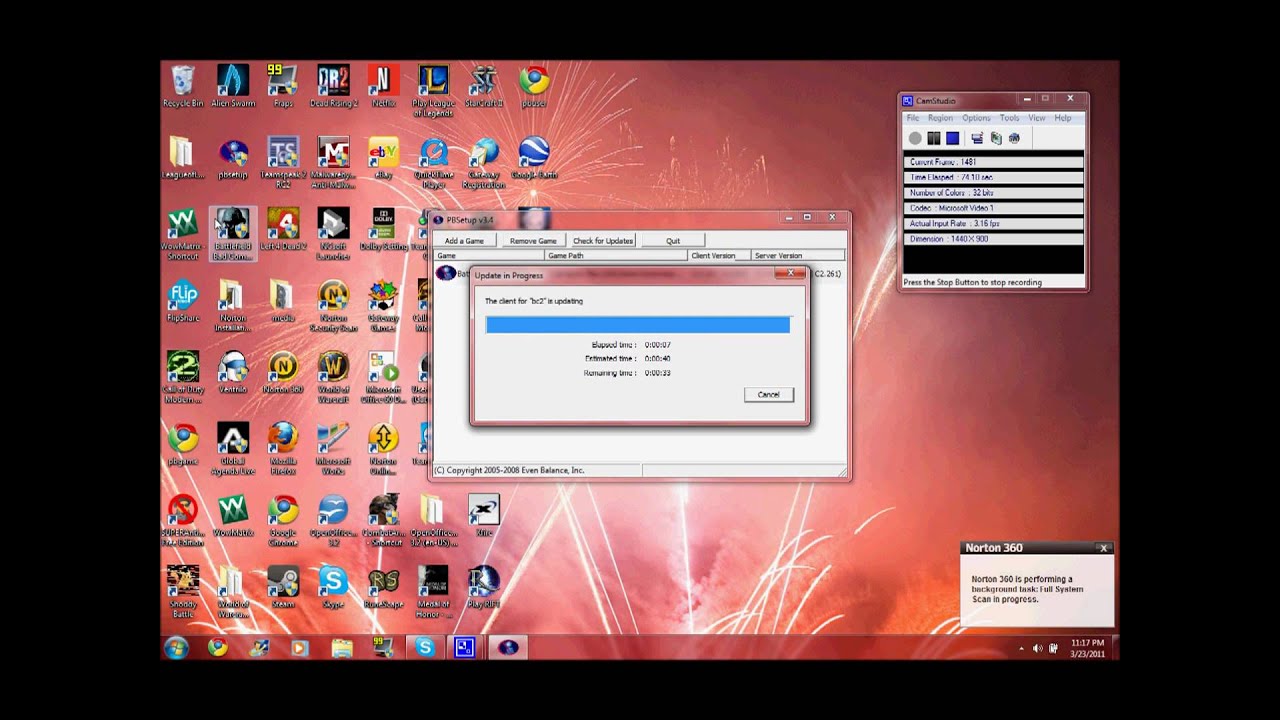Click the Skype icon in the taskbar

(424, 647)
